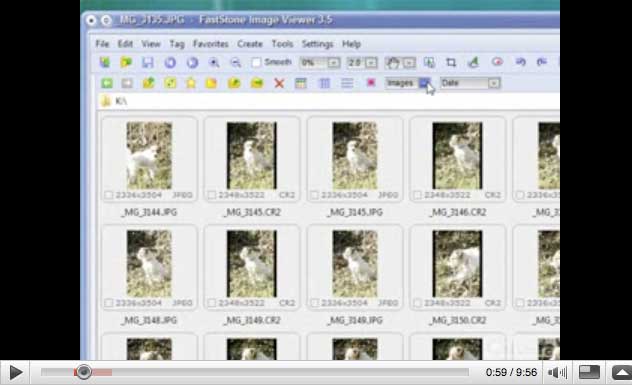Select the _MG_3150.CR2 thumbnail
The height and width of the screenshot is (385, 632).
point(457,263)
